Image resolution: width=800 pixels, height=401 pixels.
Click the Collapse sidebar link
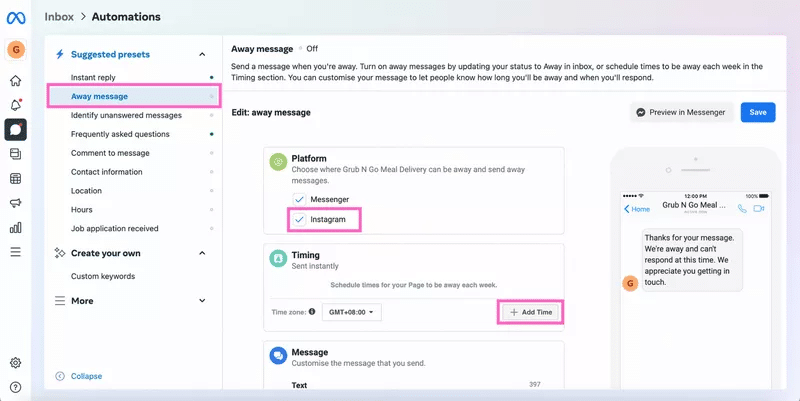[x=86, y=376]
